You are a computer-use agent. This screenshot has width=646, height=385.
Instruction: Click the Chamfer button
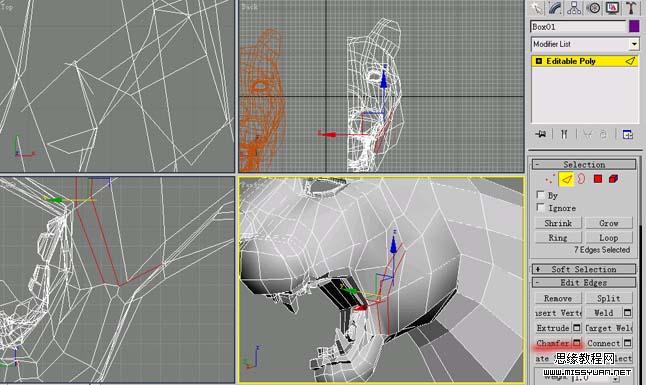[x=553, y=343]
